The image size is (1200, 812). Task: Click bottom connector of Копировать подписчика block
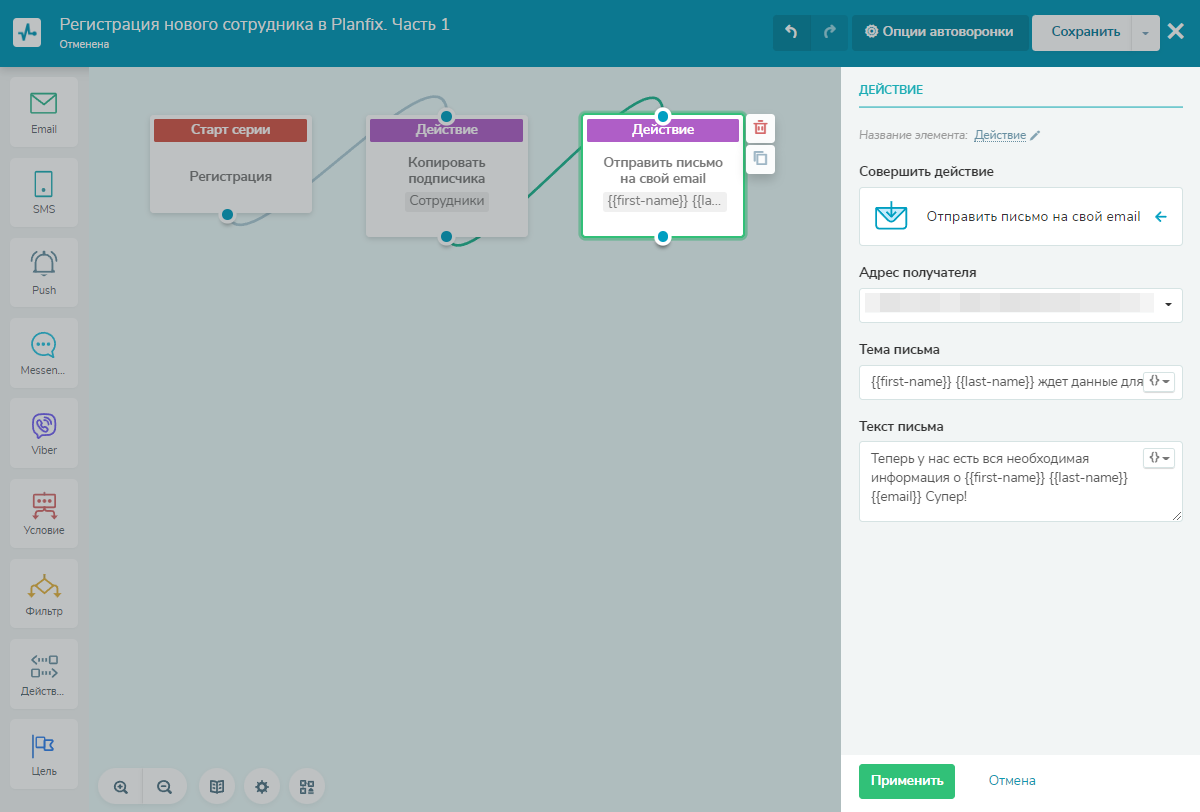pyautogui.click(x=447, y=237)
